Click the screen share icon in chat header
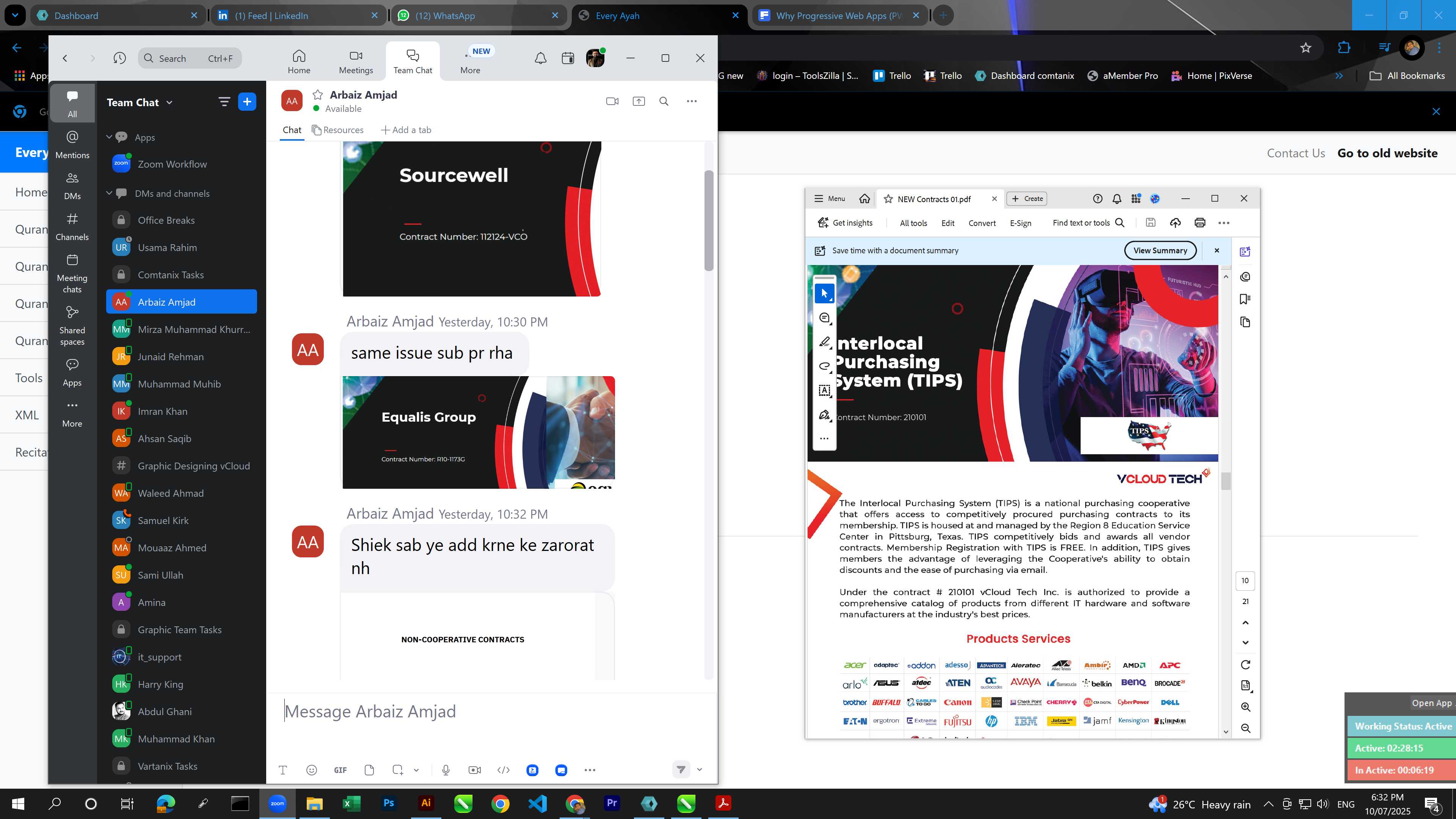 638,101
